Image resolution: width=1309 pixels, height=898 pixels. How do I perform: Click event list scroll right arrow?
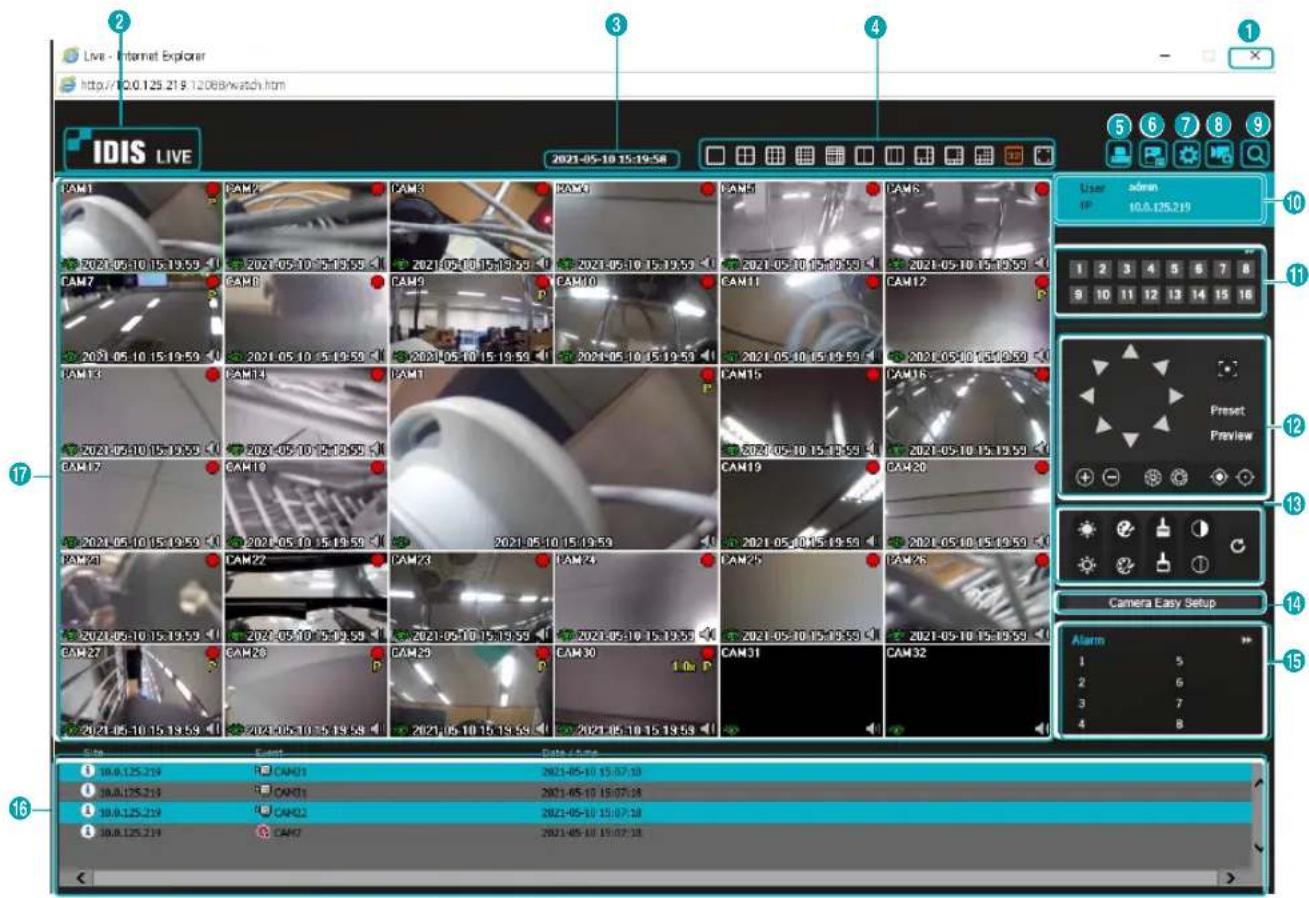click(x=1230, y=877)
